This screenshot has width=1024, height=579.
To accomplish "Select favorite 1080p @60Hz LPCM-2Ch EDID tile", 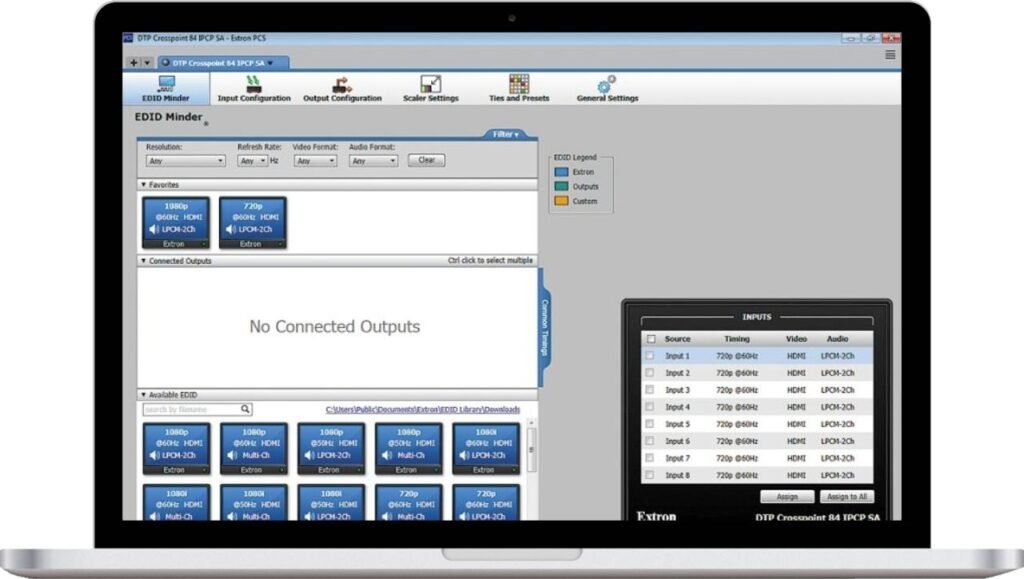I will [176, 223].
